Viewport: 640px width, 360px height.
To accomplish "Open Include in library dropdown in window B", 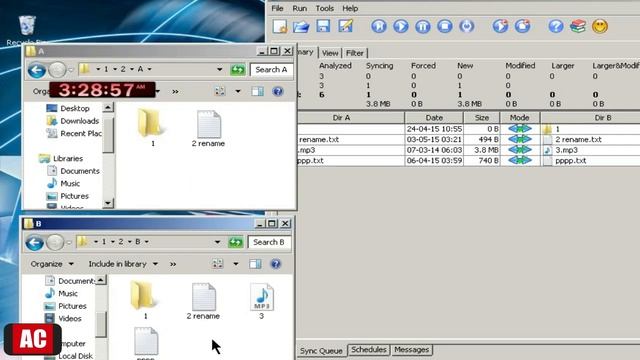I will [123, 264].
